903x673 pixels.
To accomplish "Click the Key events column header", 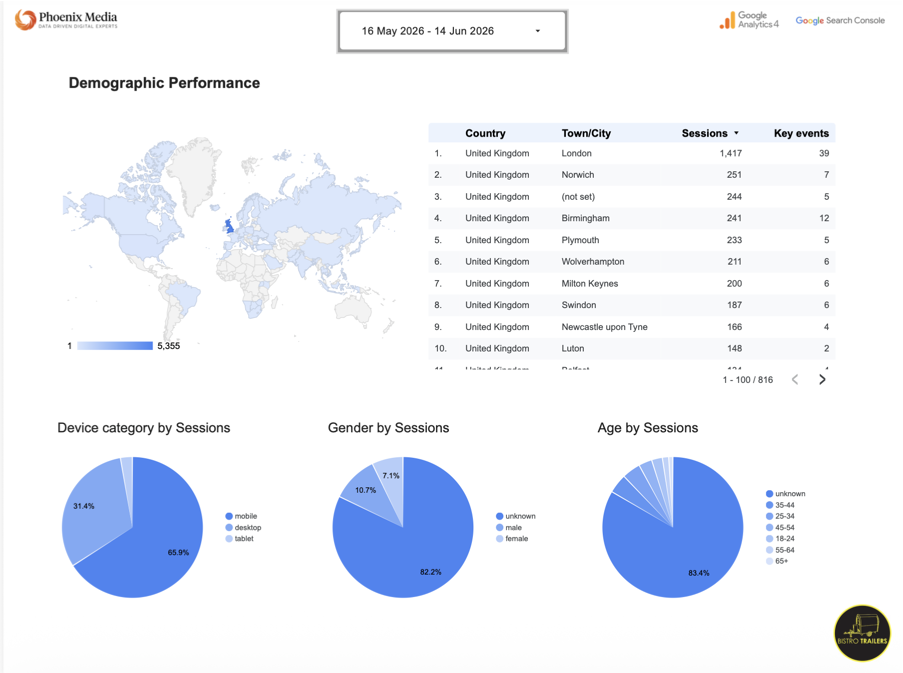I will point(801,133).
